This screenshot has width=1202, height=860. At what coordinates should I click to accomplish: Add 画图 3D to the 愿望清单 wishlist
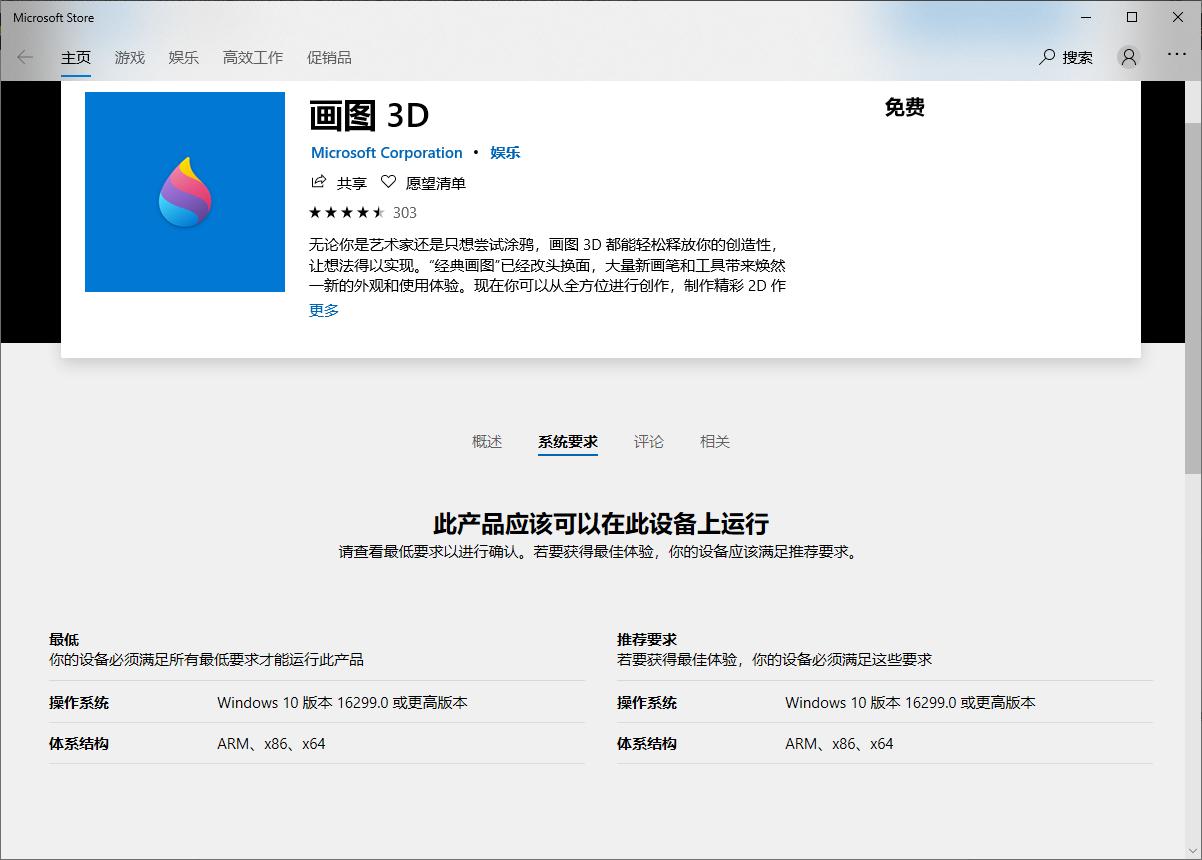coord(424,182)
